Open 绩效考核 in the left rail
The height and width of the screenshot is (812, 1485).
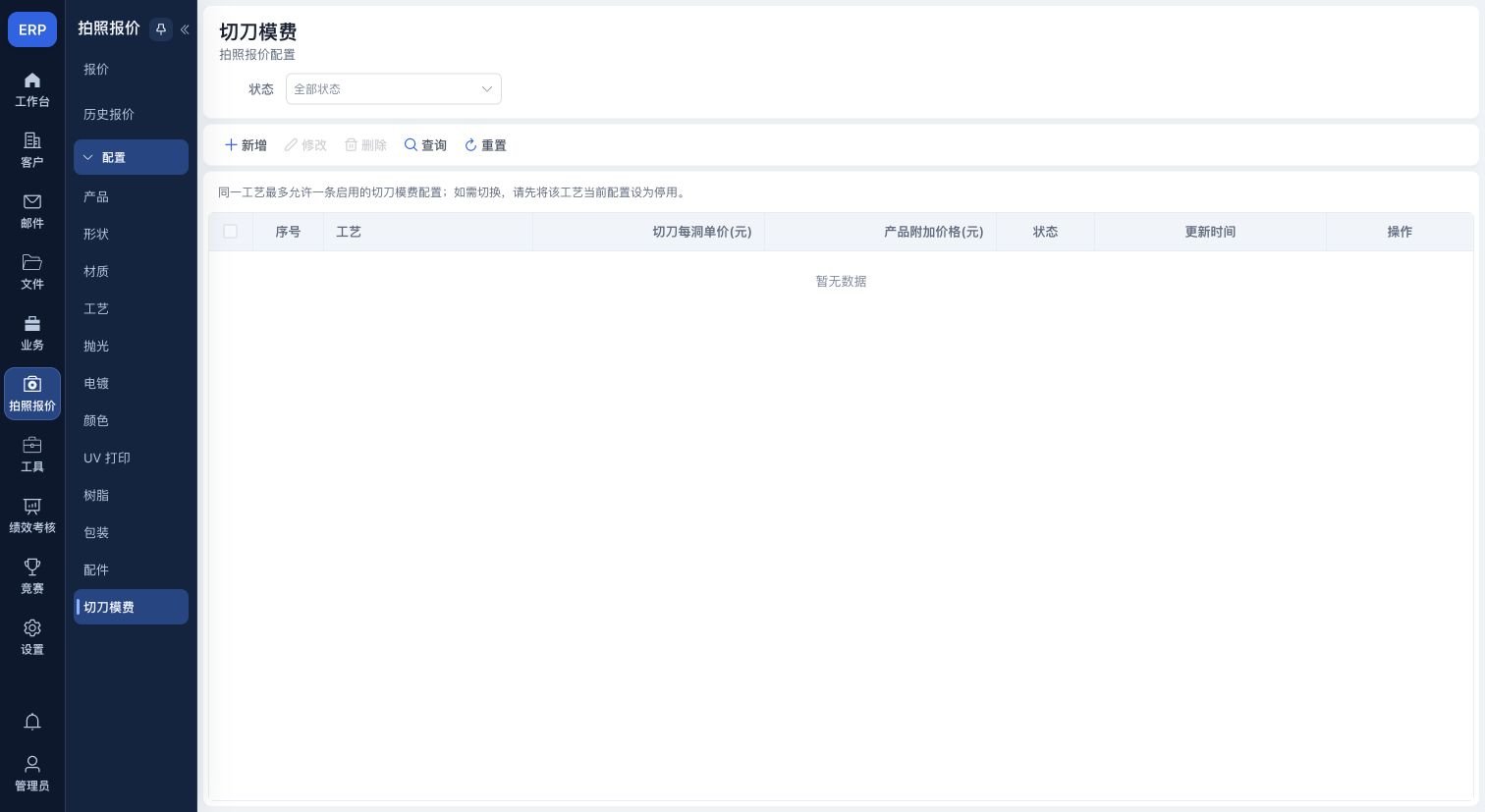32,515
